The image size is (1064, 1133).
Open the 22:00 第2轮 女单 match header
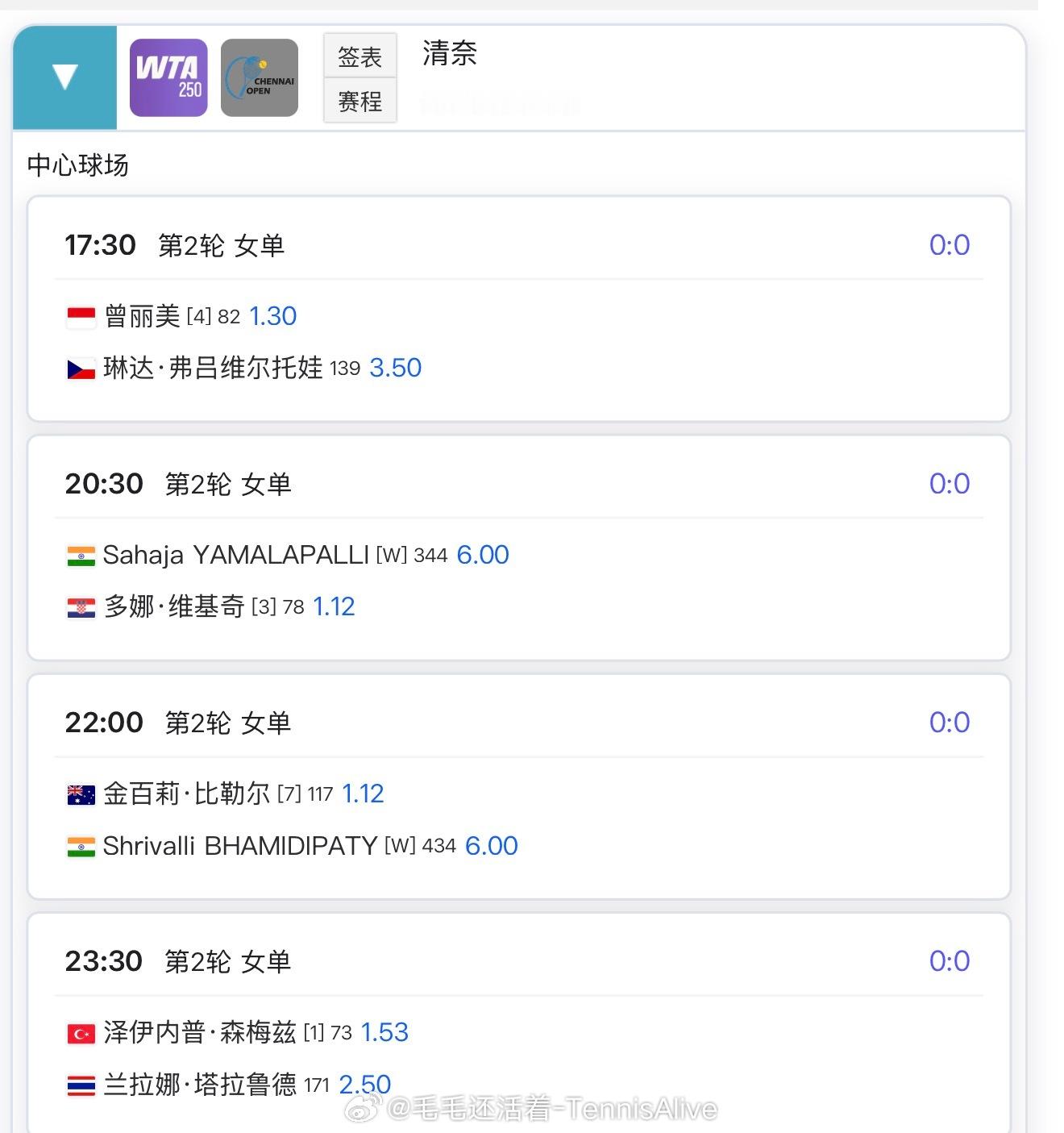click(178, 723)
